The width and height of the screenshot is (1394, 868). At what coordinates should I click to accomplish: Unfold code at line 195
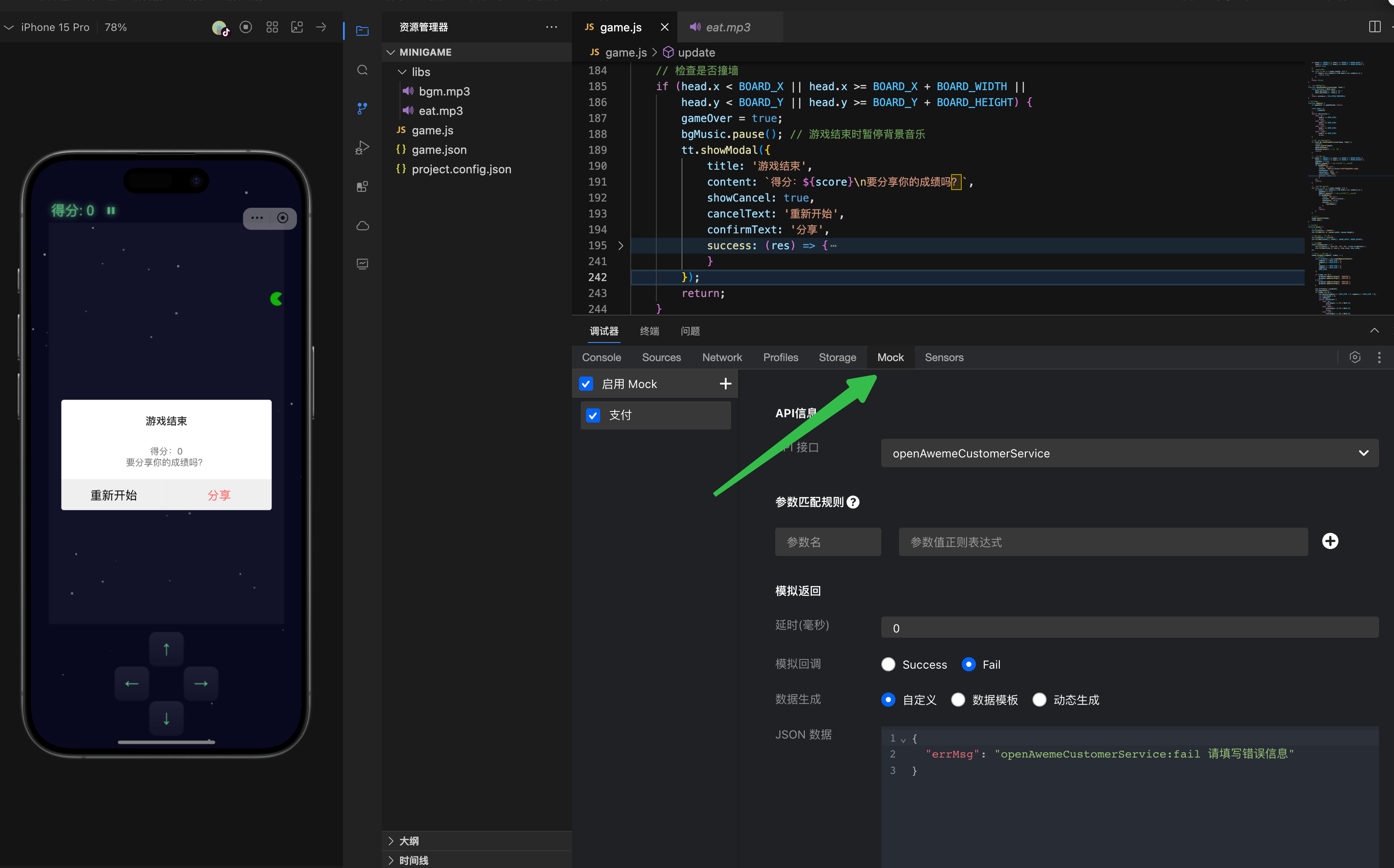(x=621, y=246)
